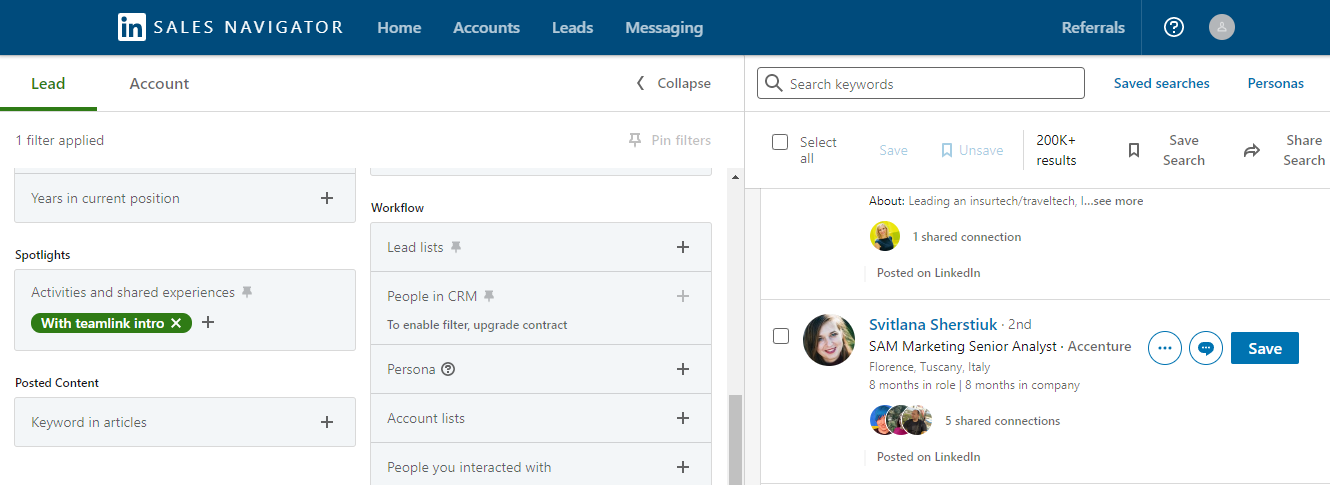Switch to the Account tab
This screenshot has width=1330, height=485.
159,84
